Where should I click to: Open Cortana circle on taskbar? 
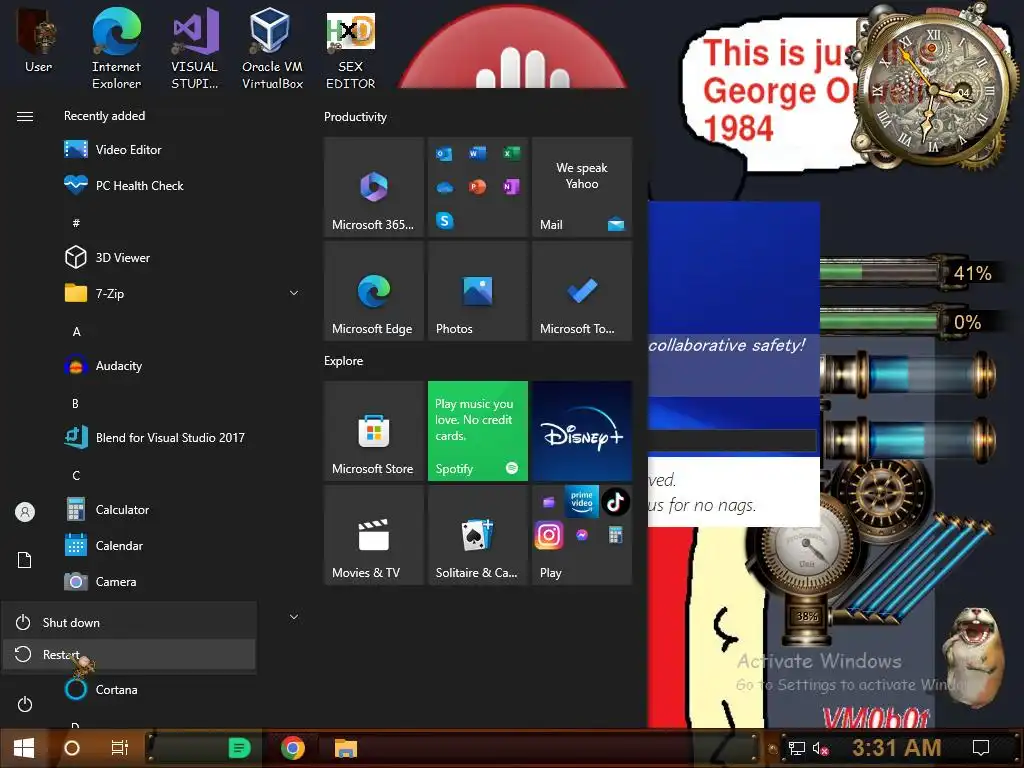[x=72, y=748]
